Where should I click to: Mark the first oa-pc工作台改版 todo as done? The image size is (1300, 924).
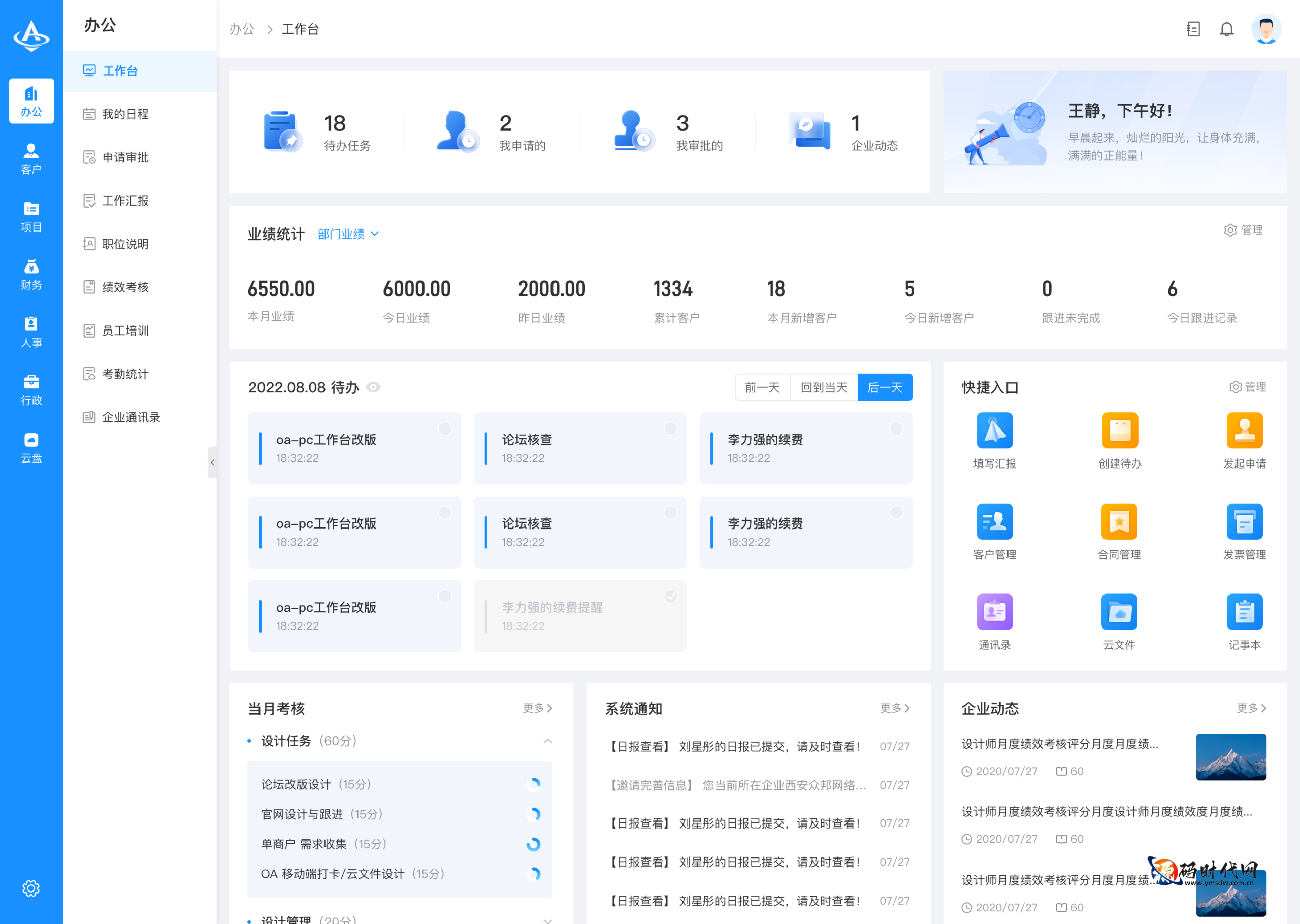click(445, 428)
